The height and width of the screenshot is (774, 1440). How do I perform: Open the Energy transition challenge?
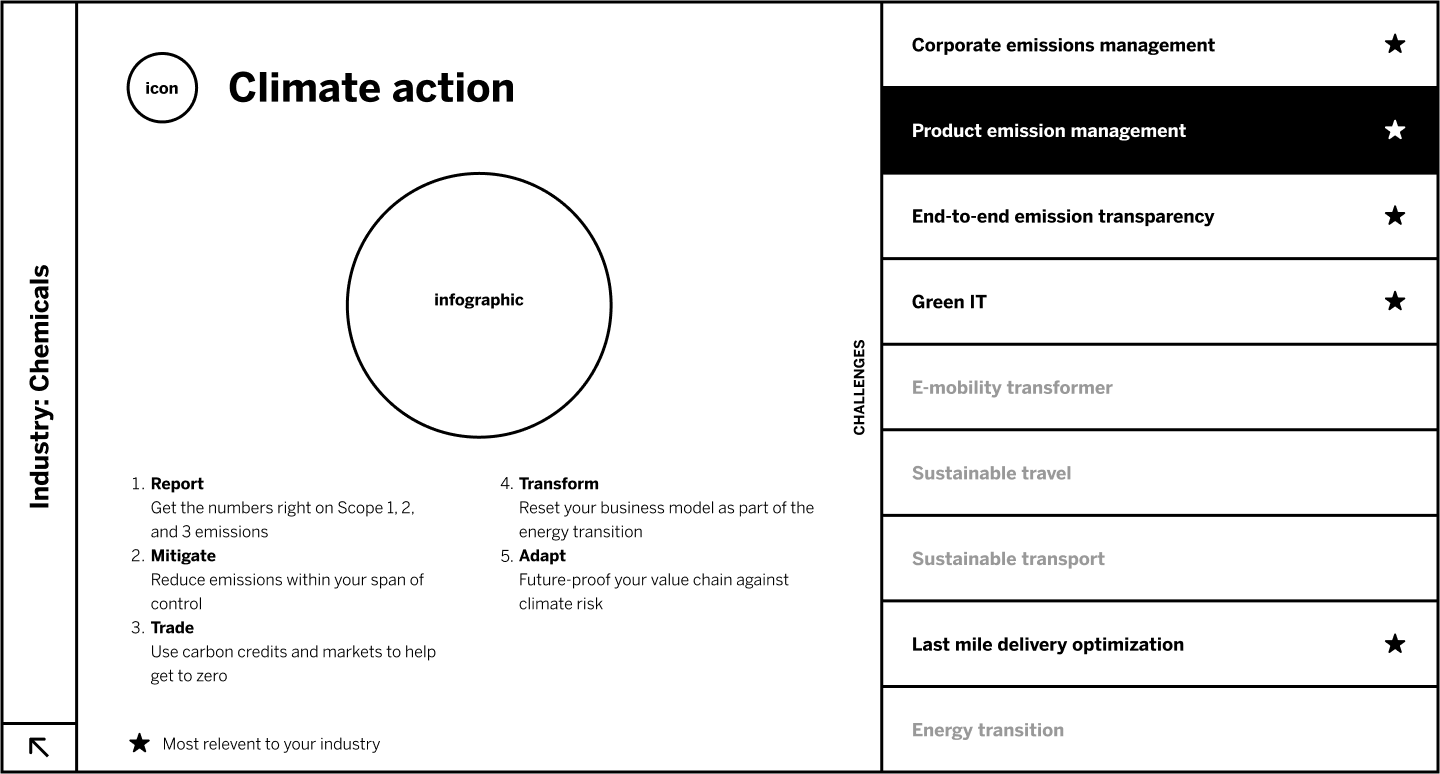[987, 730]
